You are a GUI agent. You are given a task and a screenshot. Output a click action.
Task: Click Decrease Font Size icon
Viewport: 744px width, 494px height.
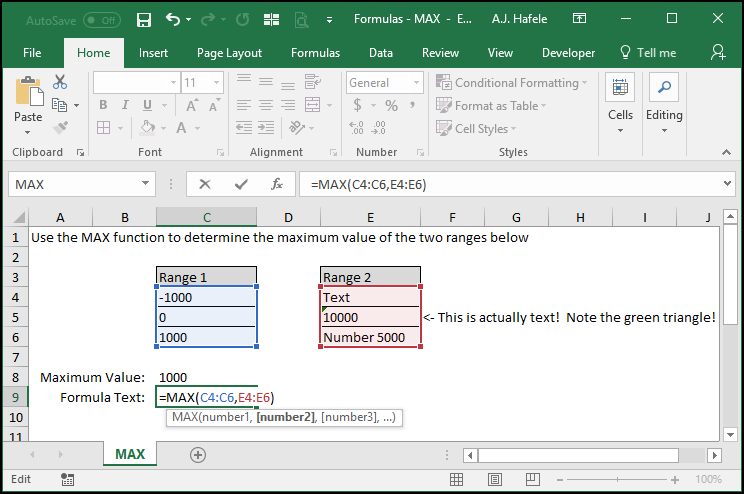[x=214, y=105]
